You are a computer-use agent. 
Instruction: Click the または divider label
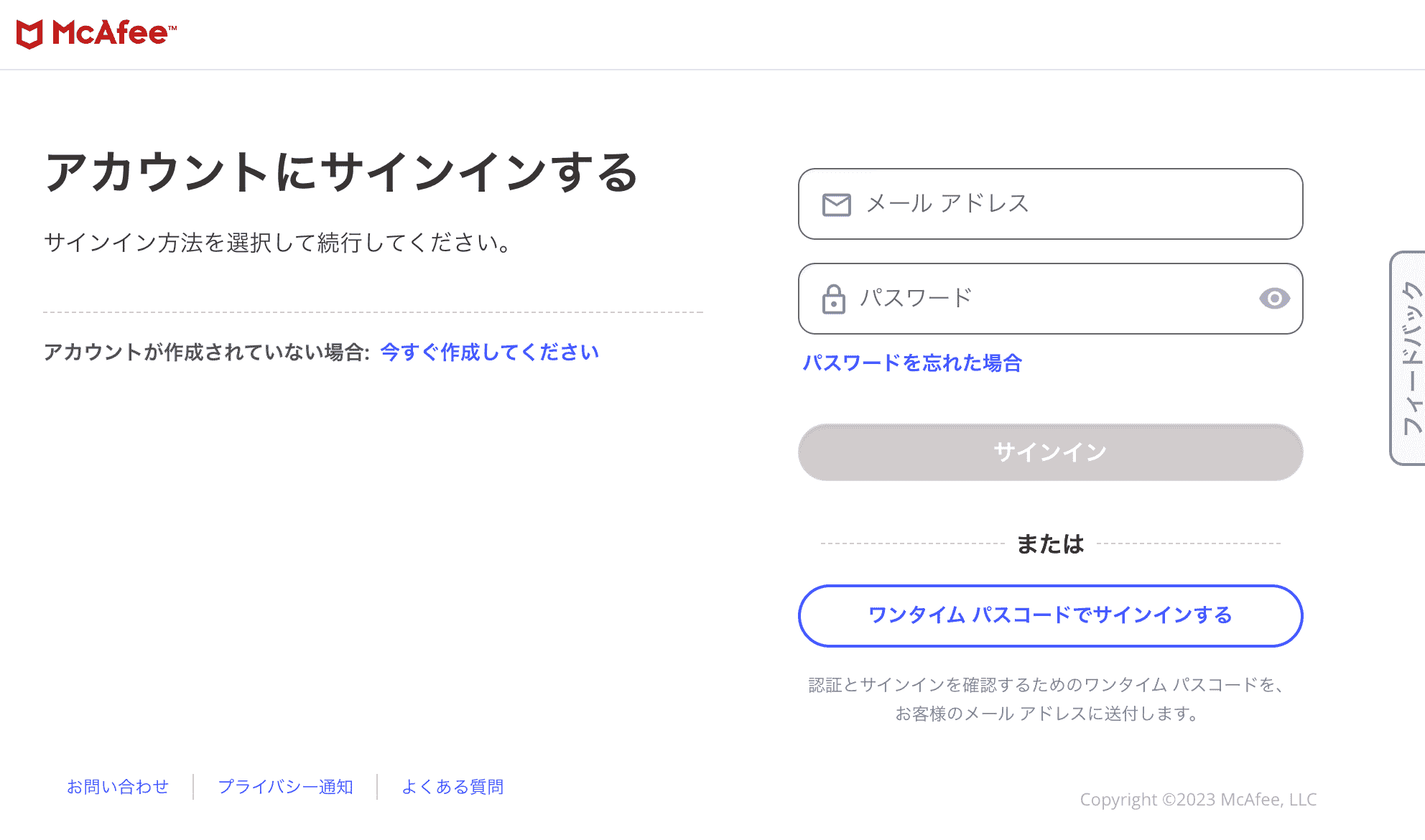click(x=1050, y=544)
